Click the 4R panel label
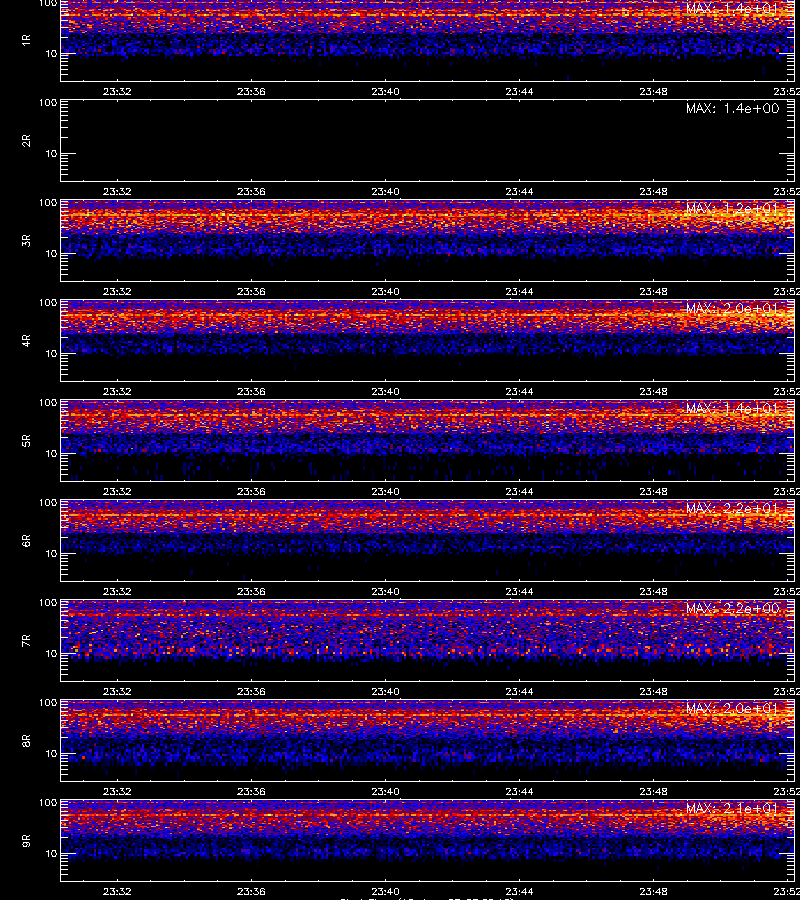The image size is (800, 900). pos(26,340)
